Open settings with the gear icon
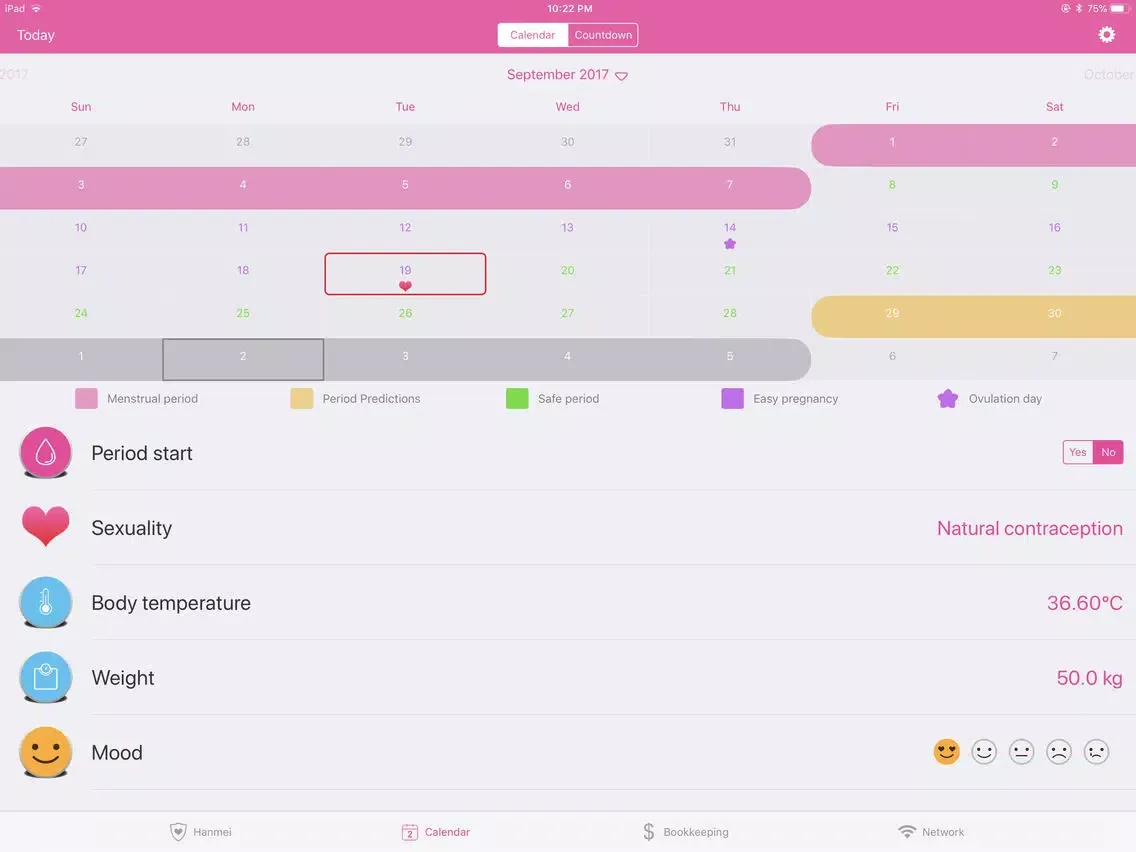Image resolution: width=1136 pixels, height=852 pixels. 1106,35
